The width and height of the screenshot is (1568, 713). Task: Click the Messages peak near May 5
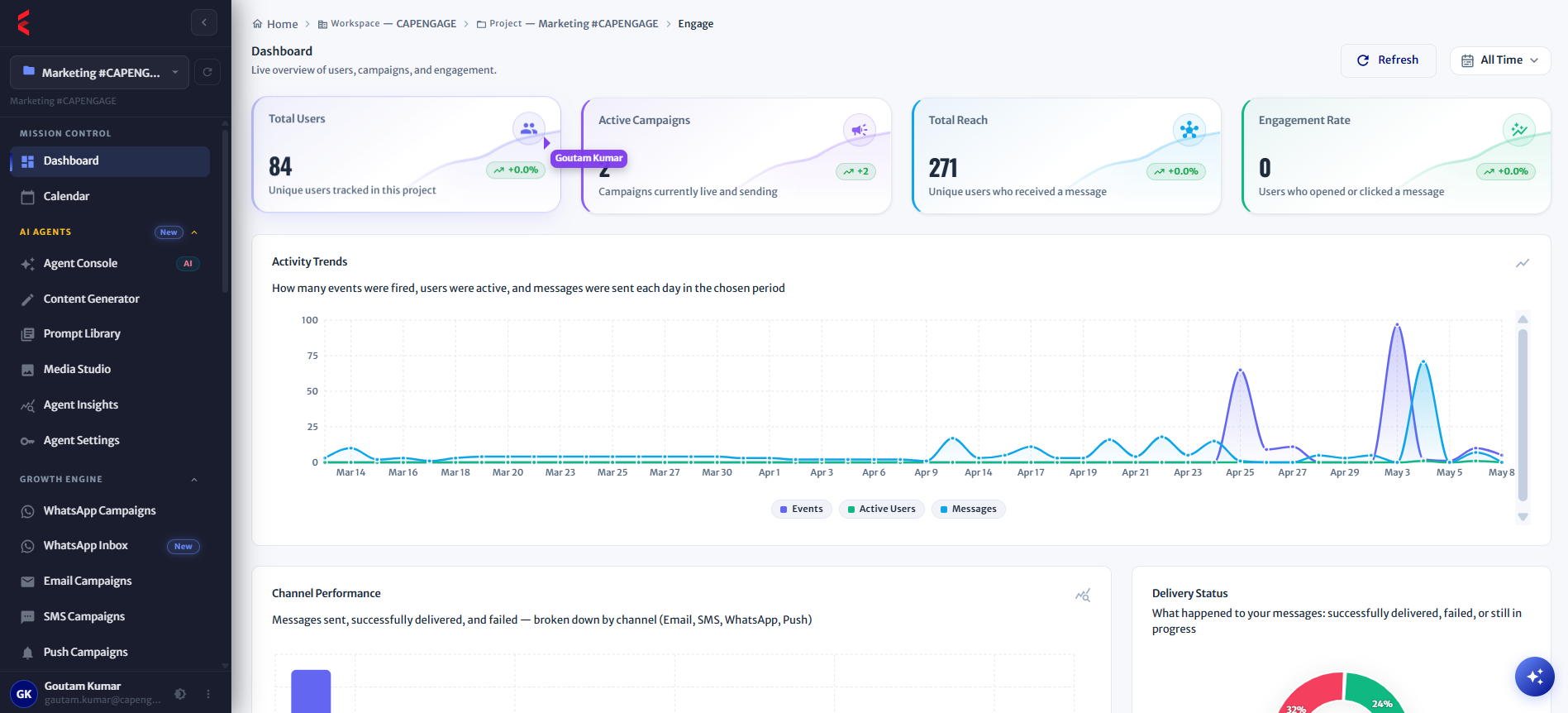(x=1423, y=362)
